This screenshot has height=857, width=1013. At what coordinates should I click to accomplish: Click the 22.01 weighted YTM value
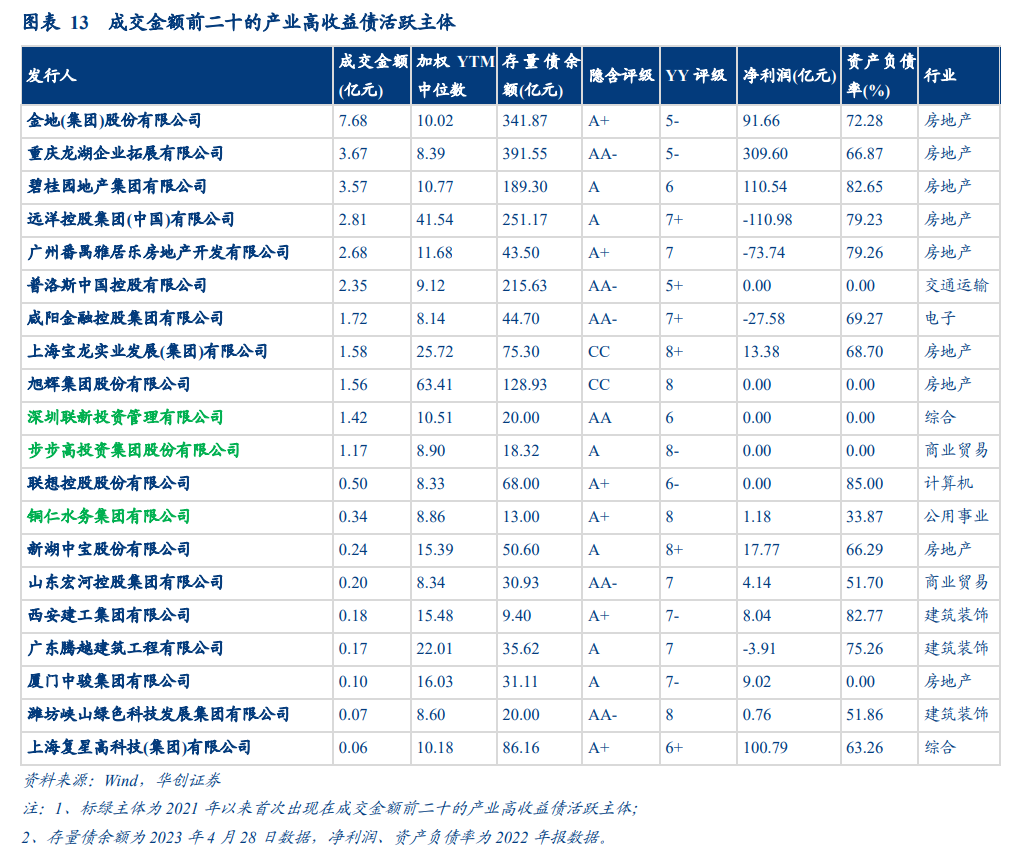click(435, 648)
